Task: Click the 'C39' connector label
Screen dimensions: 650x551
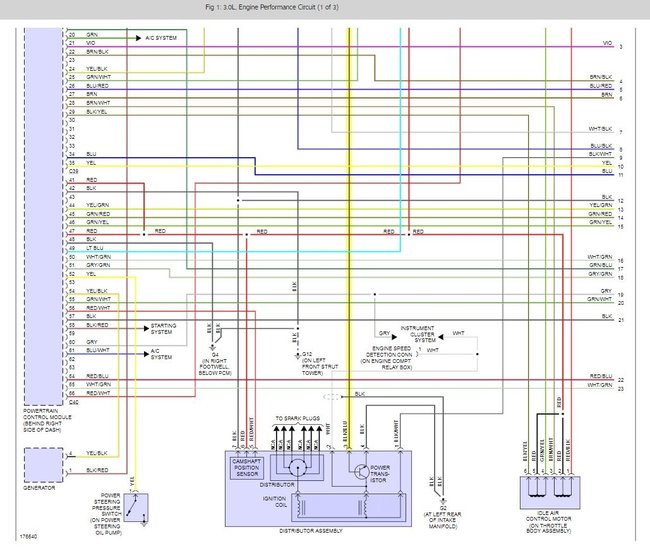Action: click(73, 171)
